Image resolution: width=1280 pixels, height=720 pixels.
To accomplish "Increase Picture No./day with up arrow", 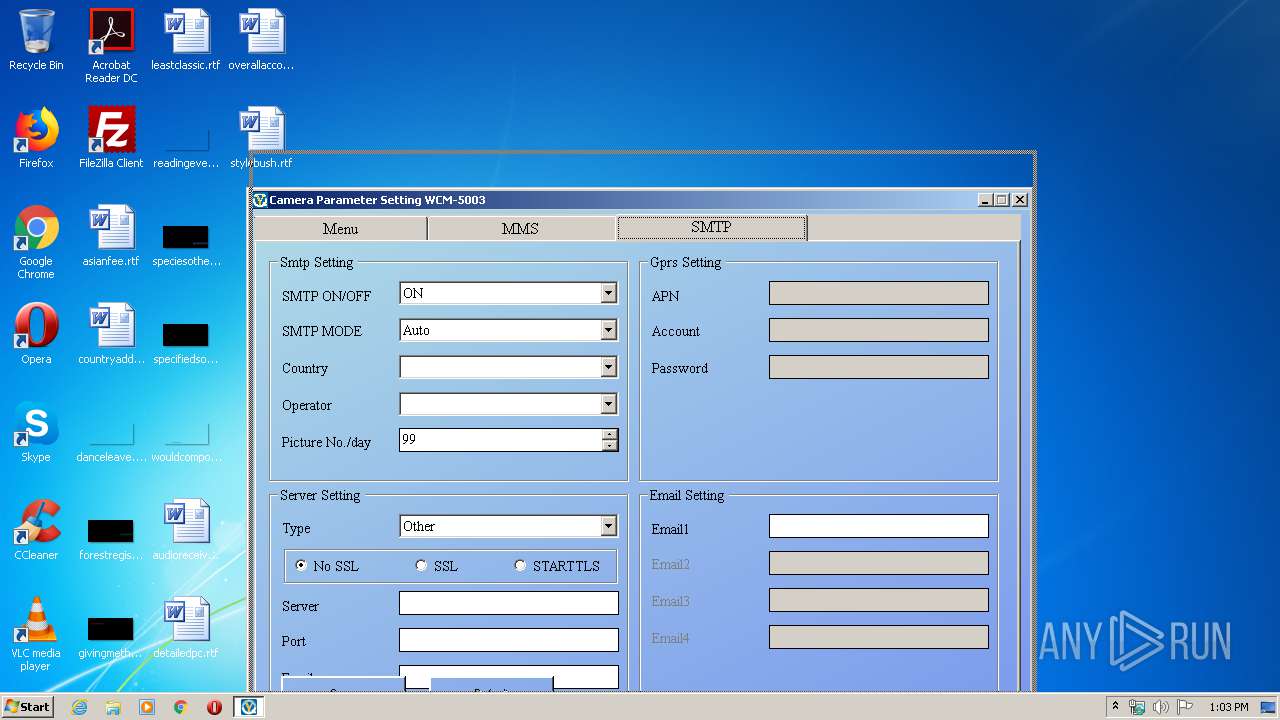I will point(609,435).
